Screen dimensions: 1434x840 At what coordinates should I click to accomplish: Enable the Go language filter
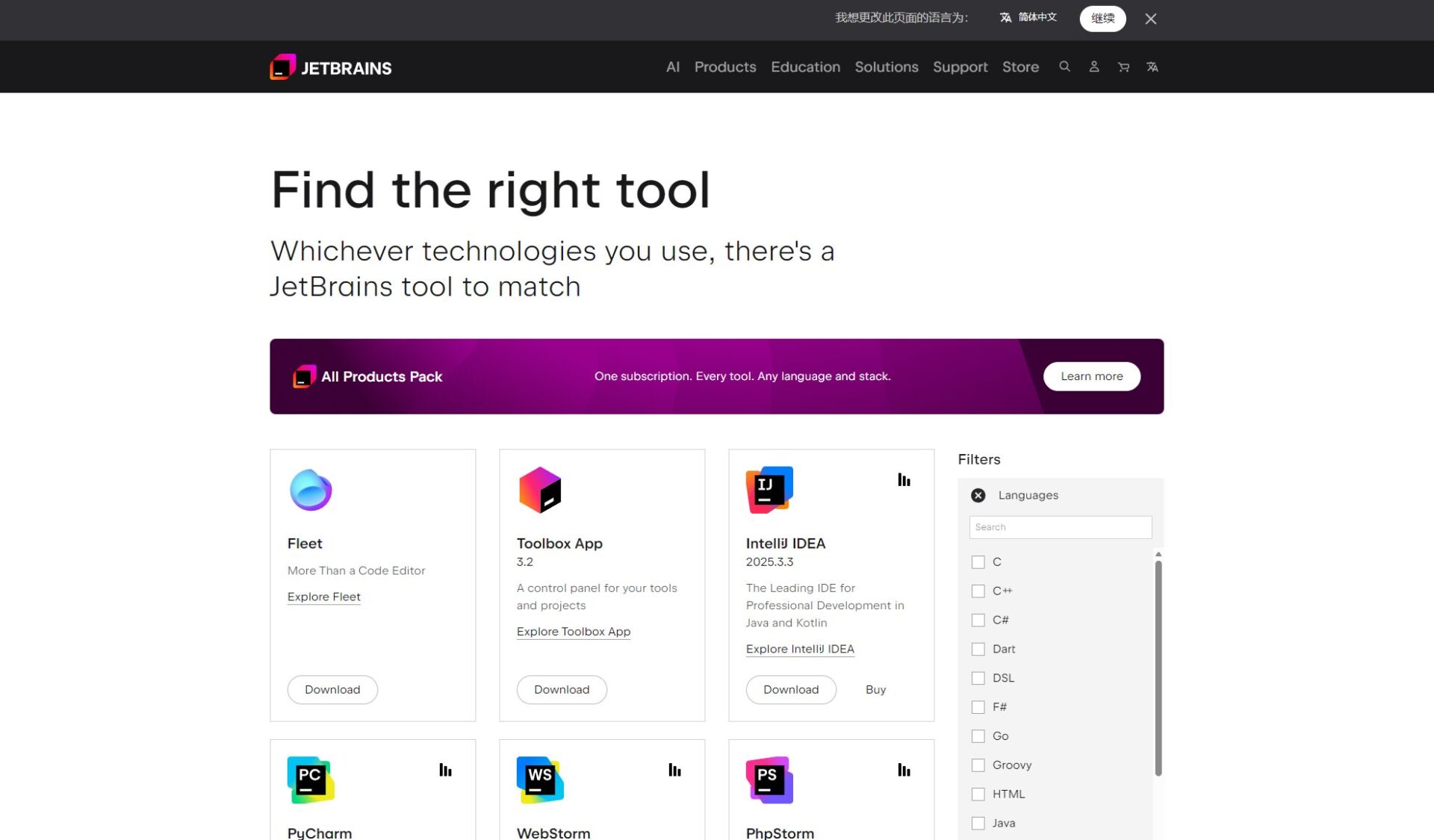coord(978,735)
